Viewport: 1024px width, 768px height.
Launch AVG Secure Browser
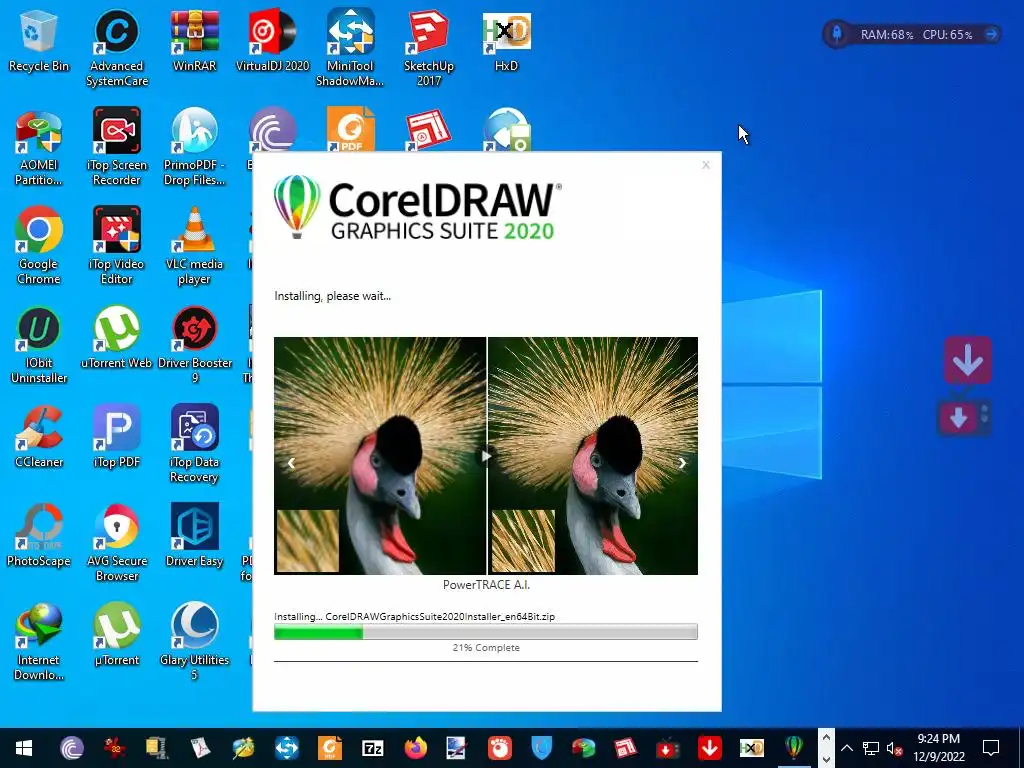pyautogui.click(x=117, y=543)
